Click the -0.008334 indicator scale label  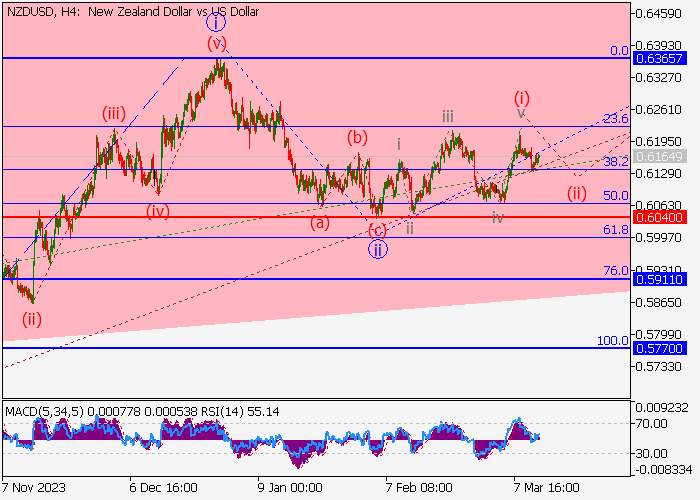pos(662,470)
